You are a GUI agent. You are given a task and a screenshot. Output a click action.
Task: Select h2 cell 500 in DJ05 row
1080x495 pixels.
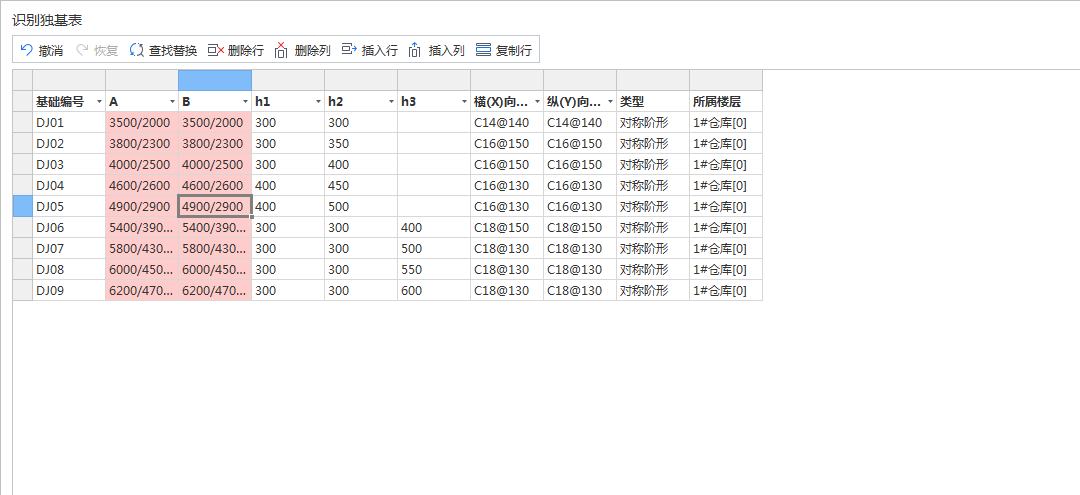pyautogui.click(x=361, y=207)
